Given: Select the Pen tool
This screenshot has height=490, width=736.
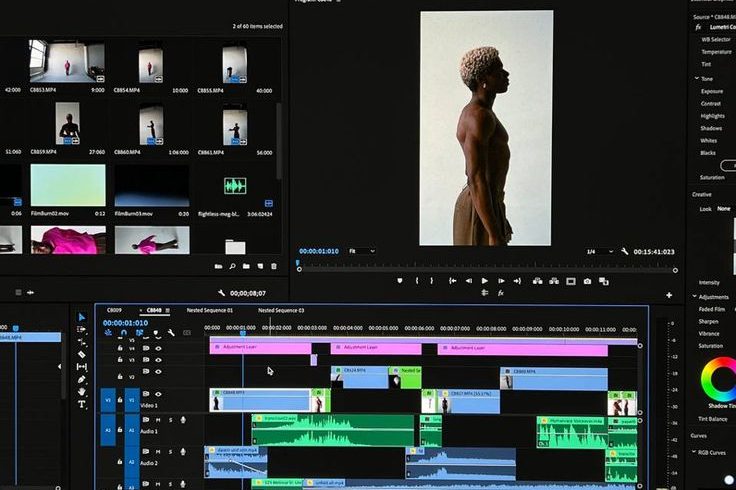Looking at the screenshot, I should [x=82, y=379].
